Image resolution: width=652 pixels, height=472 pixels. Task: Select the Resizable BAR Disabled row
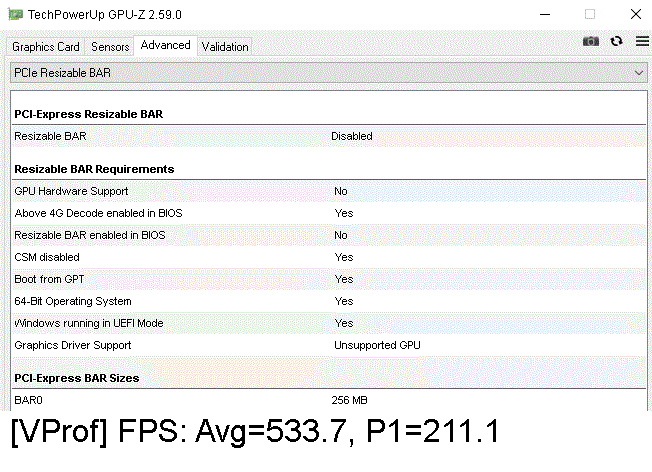pyautogui.click(x=326, y=136)
